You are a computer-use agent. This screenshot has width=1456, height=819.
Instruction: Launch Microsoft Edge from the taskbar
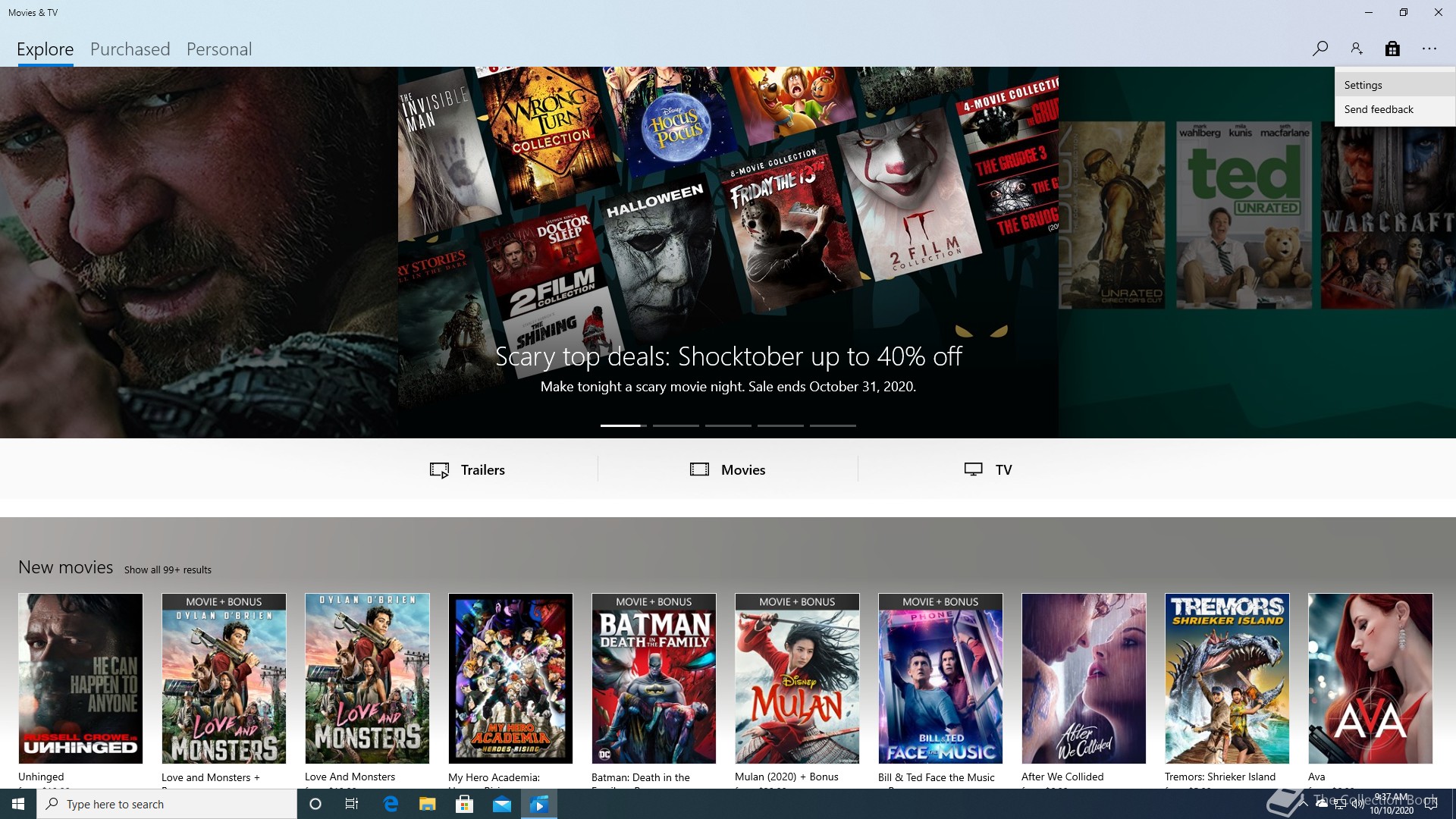391,804
